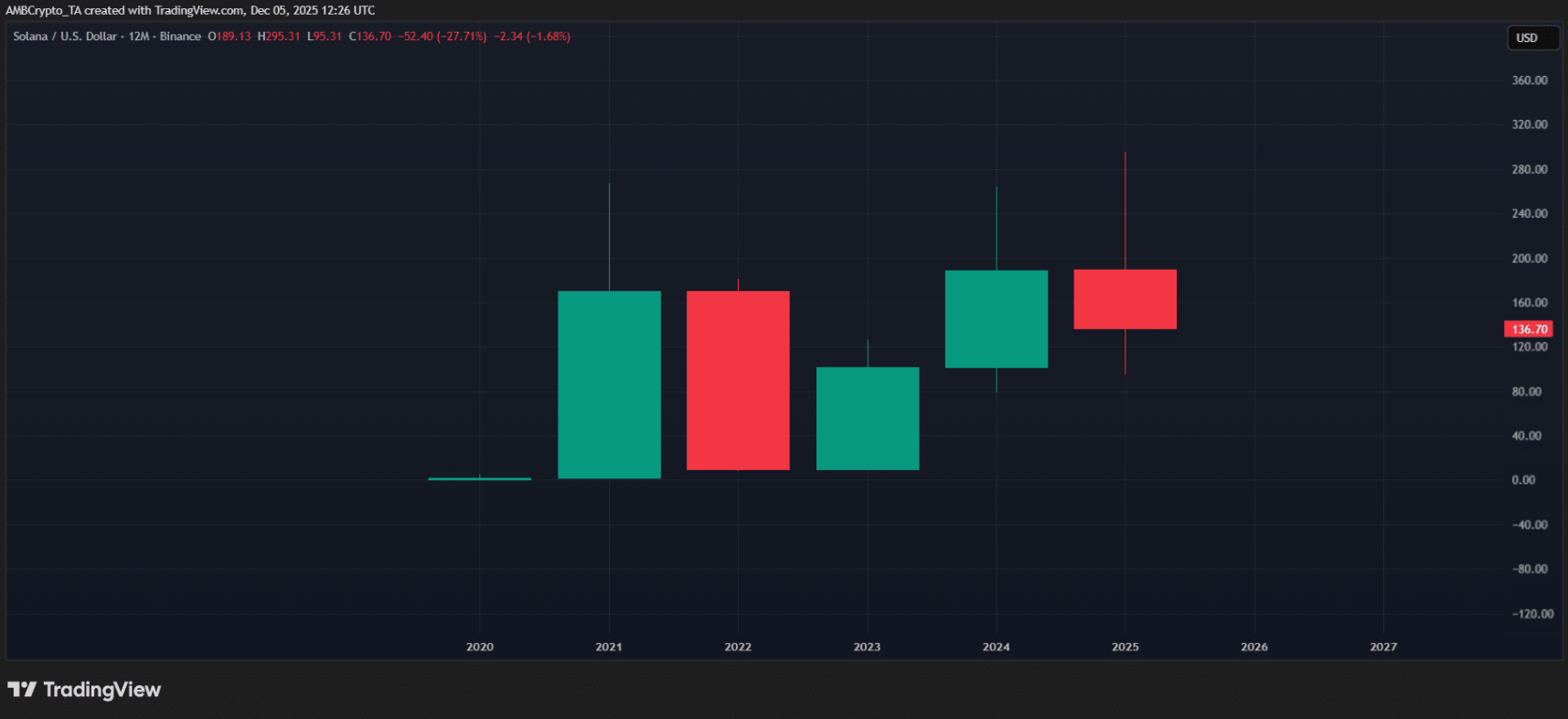
Task: Select the 2024 green candle body
Action: click(x=996, y=319)
